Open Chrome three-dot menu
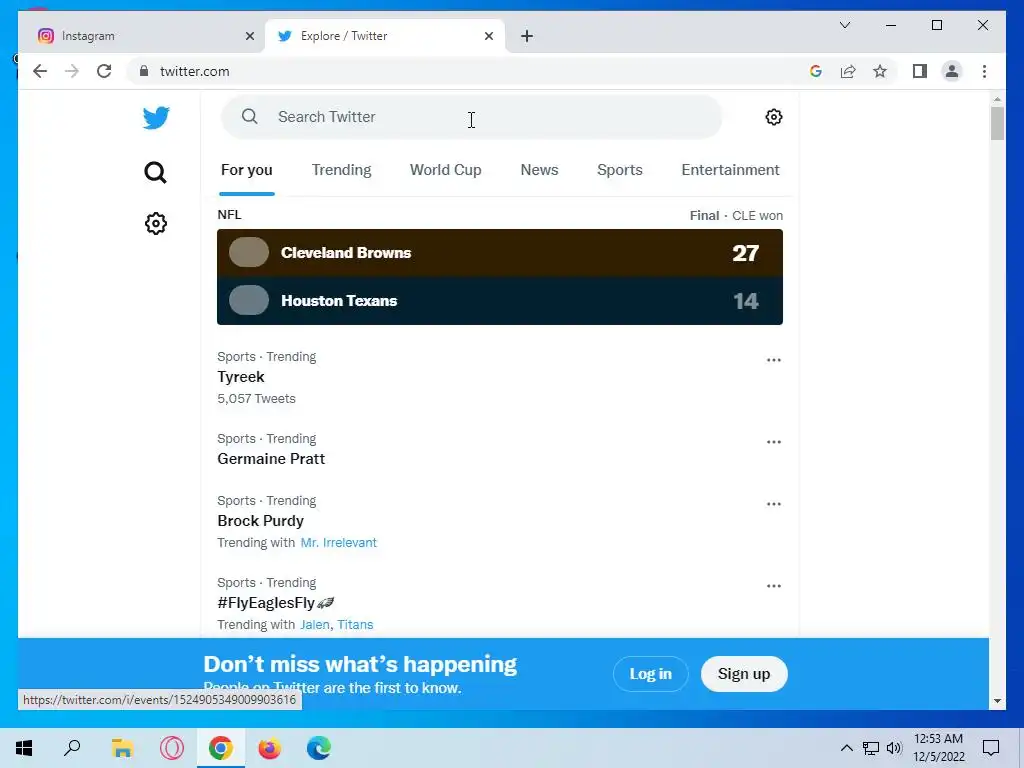 pyautogui.click(x=984, y=71)
